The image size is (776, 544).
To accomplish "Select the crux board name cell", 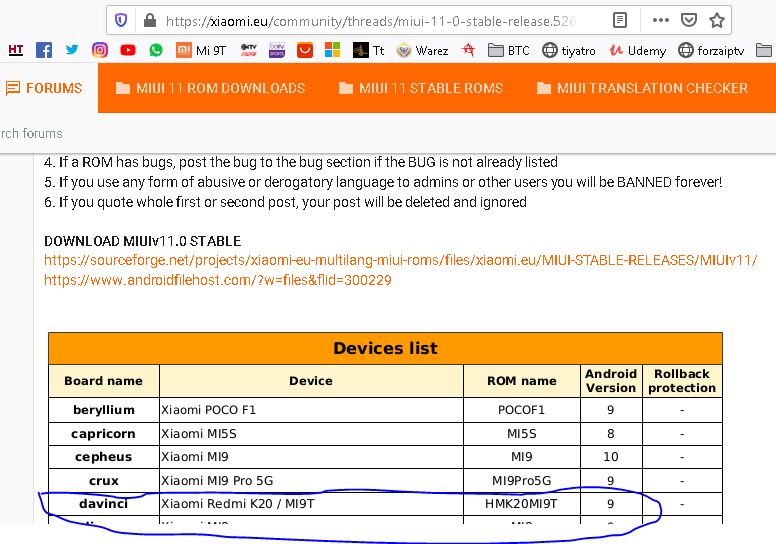I will tap(103, 481).
